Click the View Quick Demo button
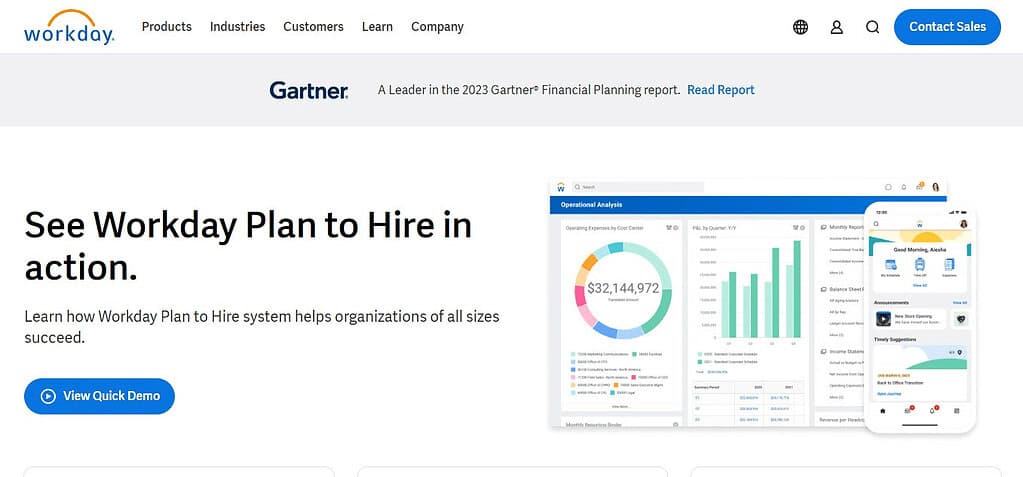The image size is (1023, 477). pyautogui.click(x=99, y=396)
